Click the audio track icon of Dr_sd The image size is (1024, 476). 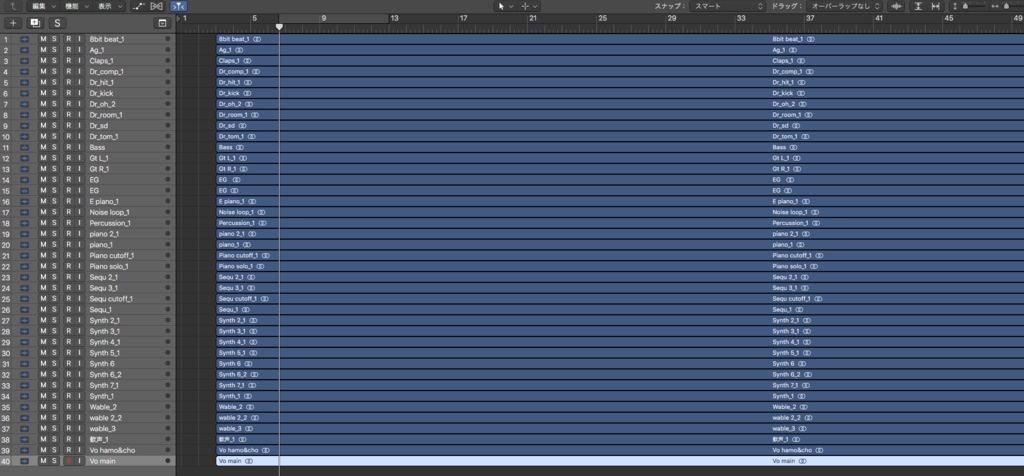point(24,125)
